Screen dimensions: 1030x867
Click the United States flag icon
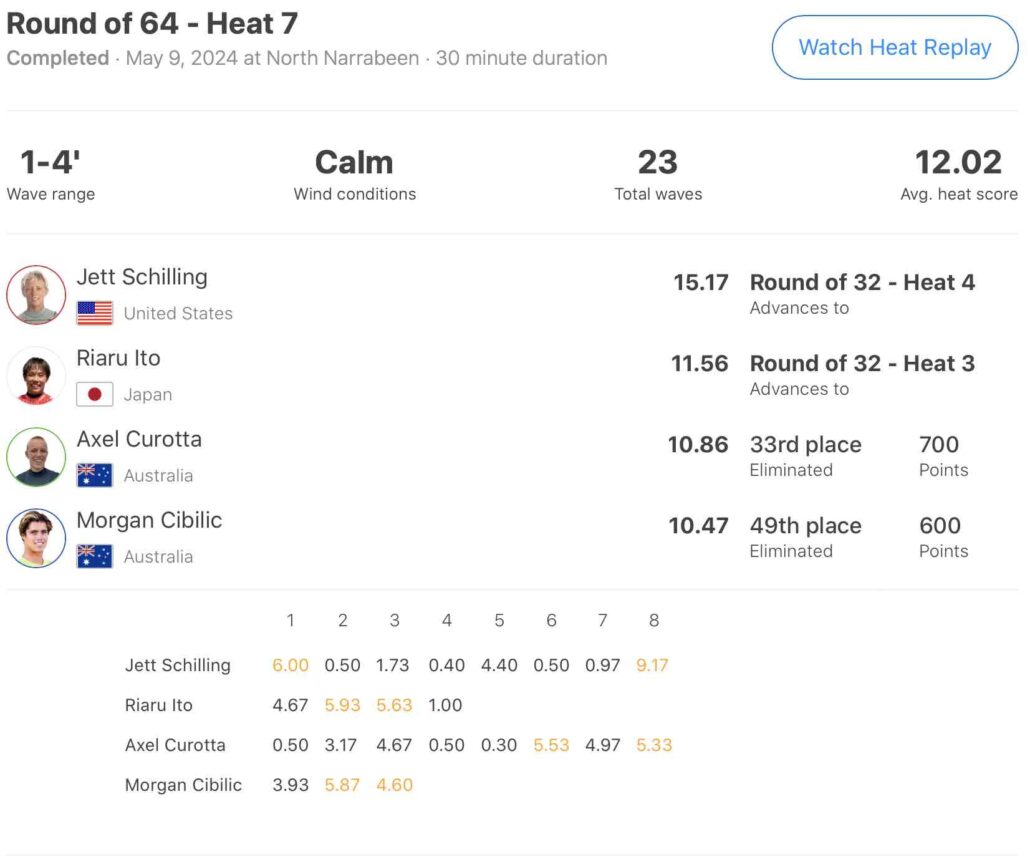tap(95, 314)
